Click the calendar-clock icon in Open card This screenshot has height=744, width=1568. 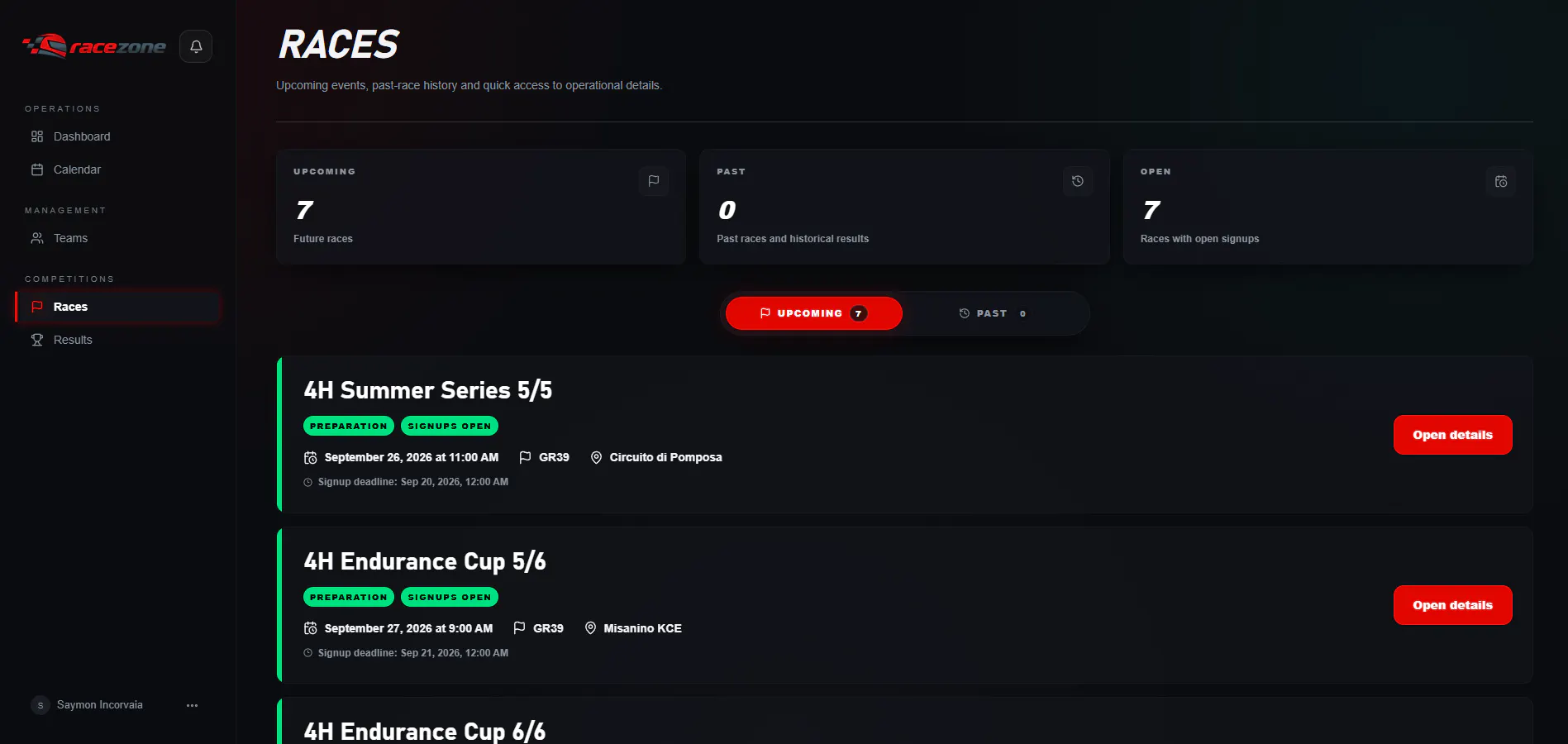tap(1501, 181)
